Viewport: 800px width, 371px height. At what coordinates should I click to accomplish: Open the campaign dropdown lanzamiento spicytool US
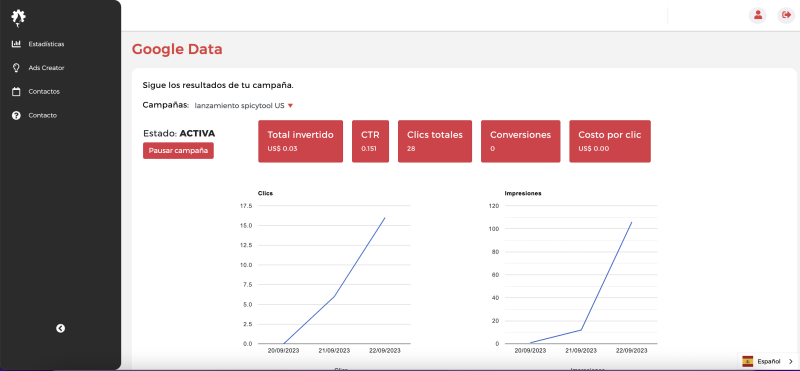pos(243,106)
